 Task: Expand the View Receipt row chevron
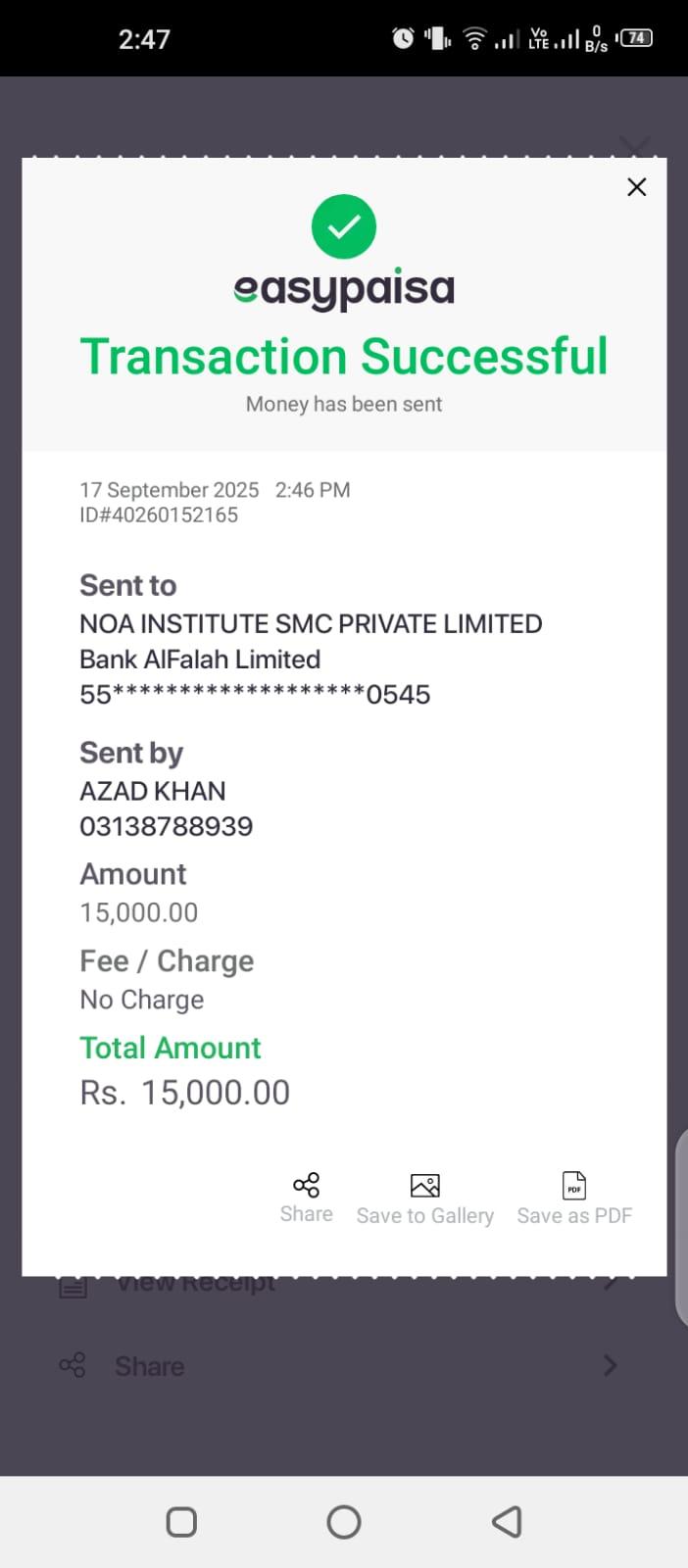click(x=610, y=1283)
